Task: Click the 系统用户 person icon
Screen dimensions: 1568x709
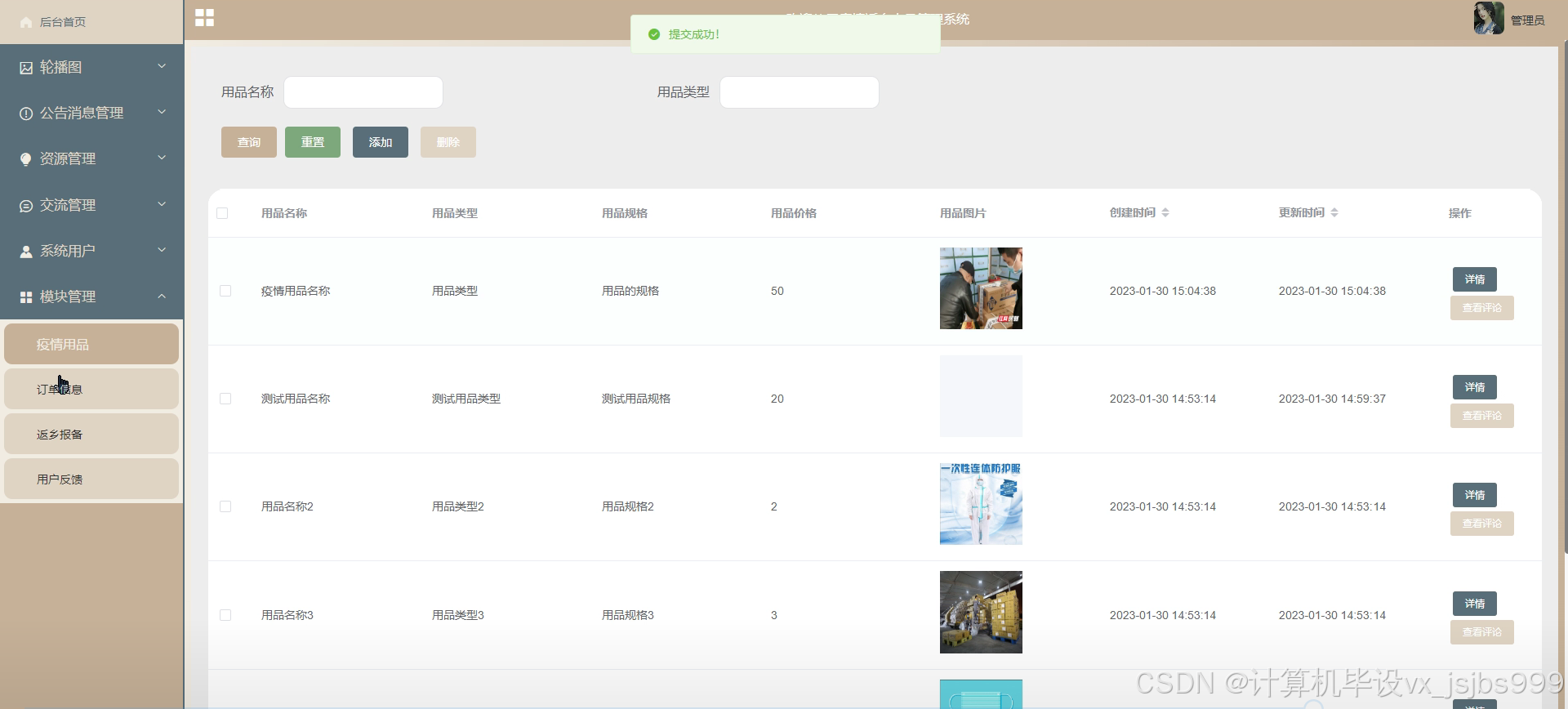Action: point(26,252)
